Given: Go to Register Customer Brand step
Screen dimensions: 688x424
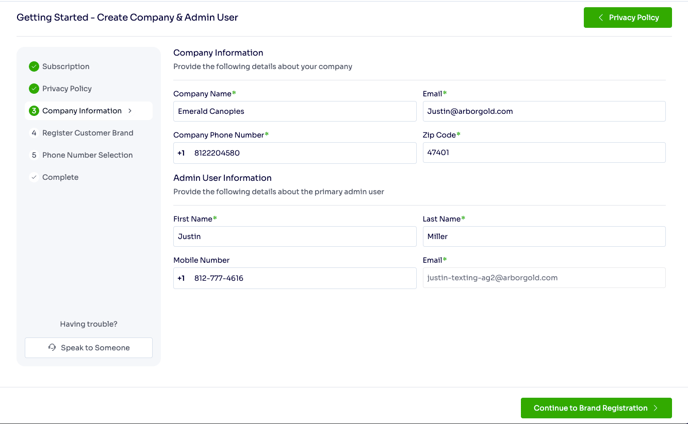Looking at the screenshot, I should tap(87, 133).
